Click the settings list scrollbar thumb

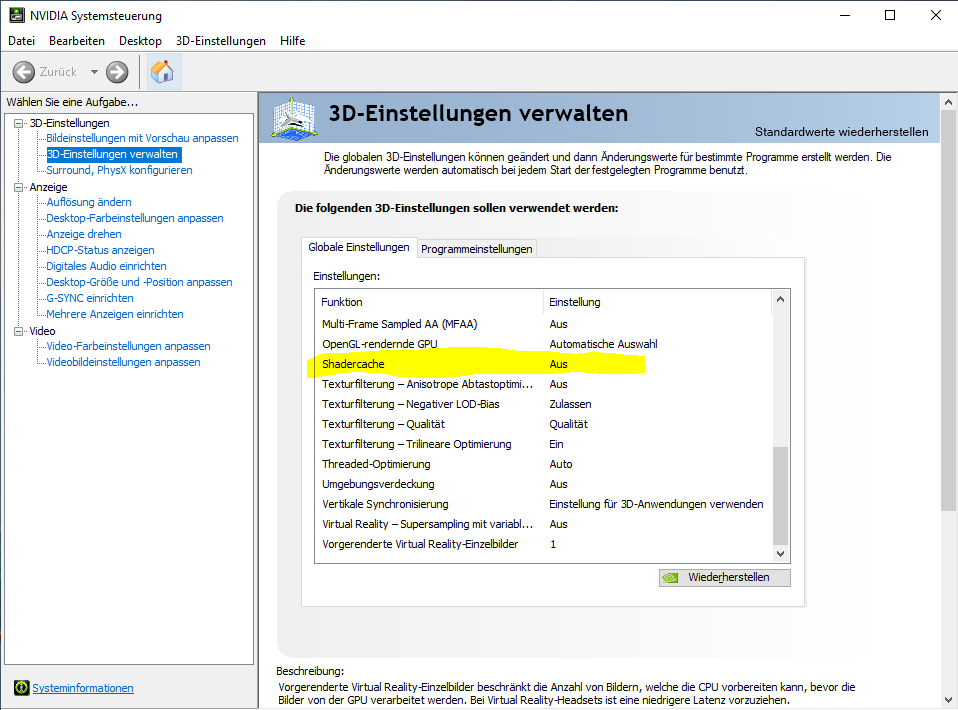780,496
